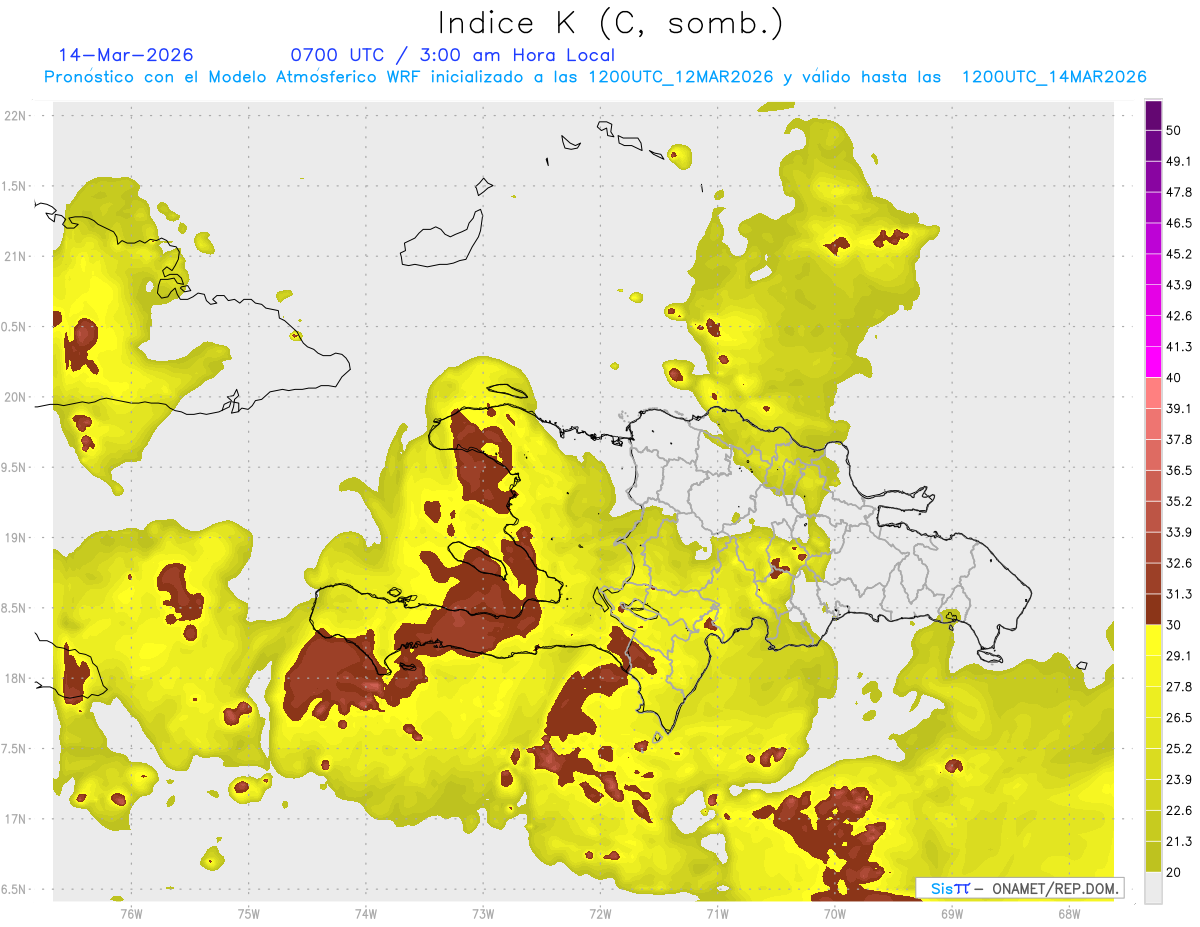
Task: Click the '41.3' legend value
Action: pos(1179,347)
